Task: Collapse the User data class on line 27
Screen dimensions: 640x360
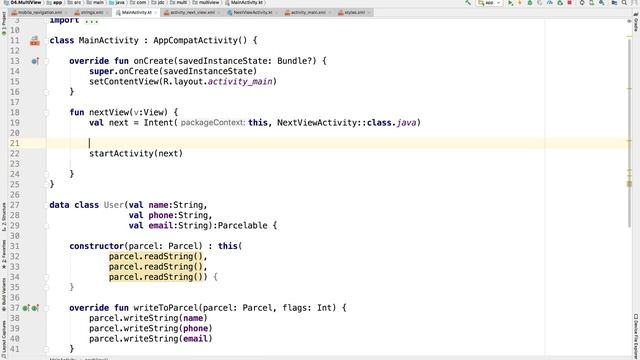Action: click(47, 205)
